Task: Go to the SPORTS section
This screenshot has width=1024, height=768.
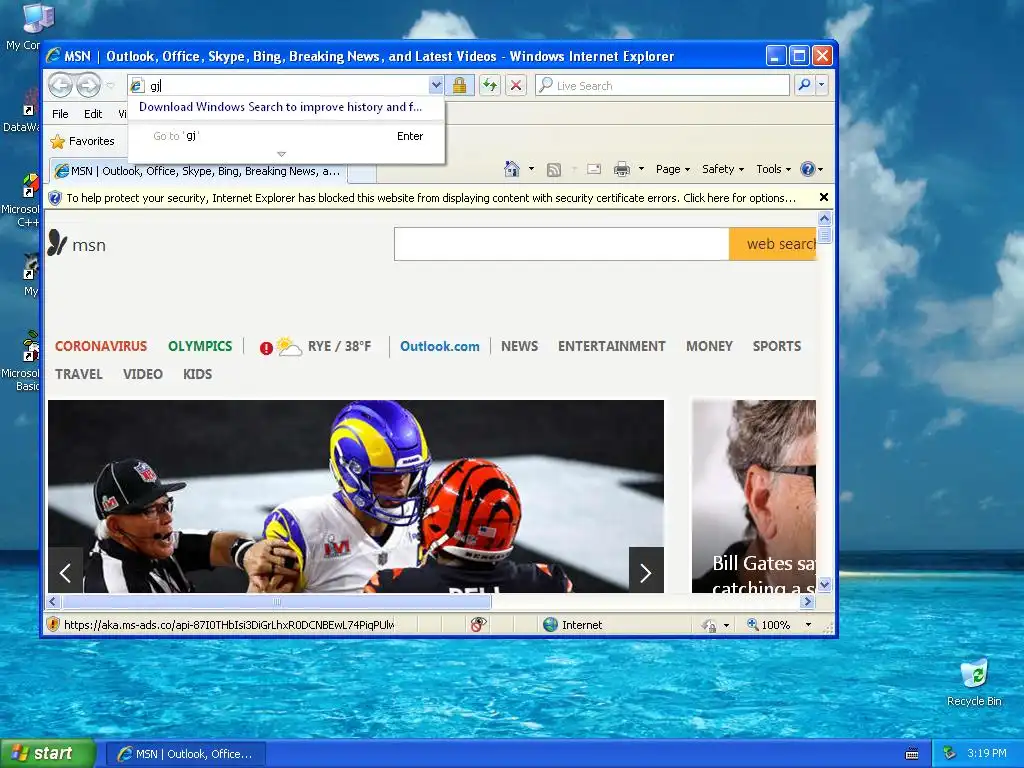Action: click(x=776, y=346)
